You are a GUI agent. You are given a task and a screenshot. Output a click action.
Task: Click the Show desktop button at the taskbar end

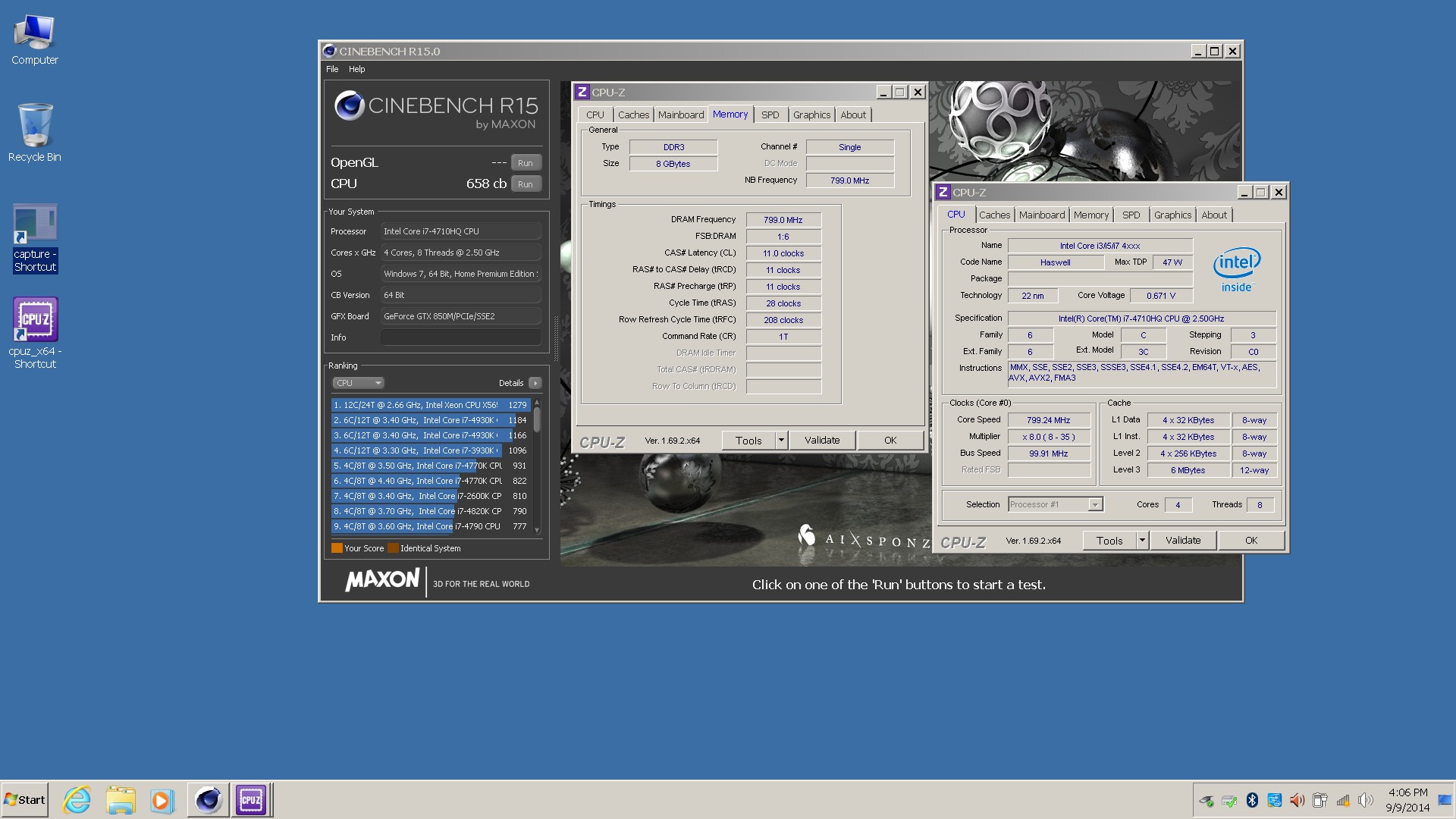pos(1445,800)
